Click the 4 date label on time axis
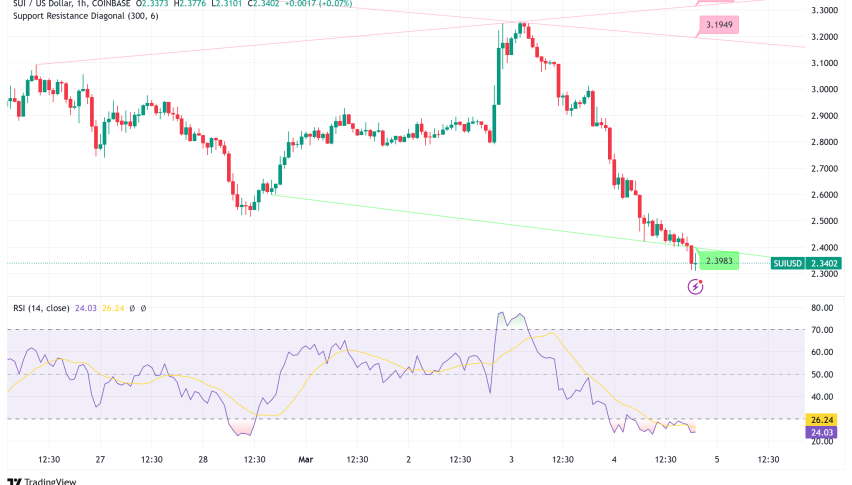Image resolution: width=852 pixels, height=485 pixels. coord(614,459)
